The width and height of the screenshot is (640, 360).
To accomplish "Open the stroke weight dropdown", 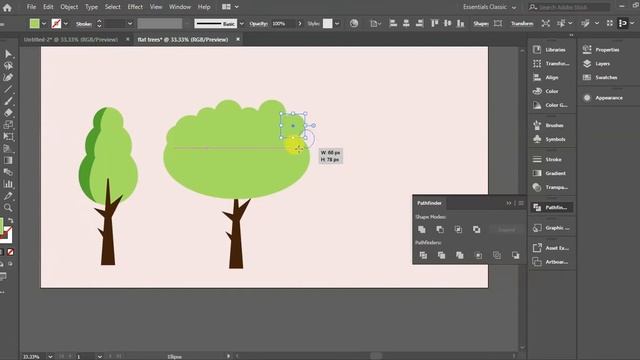I will pyautogui.click(x=130, y=24).
